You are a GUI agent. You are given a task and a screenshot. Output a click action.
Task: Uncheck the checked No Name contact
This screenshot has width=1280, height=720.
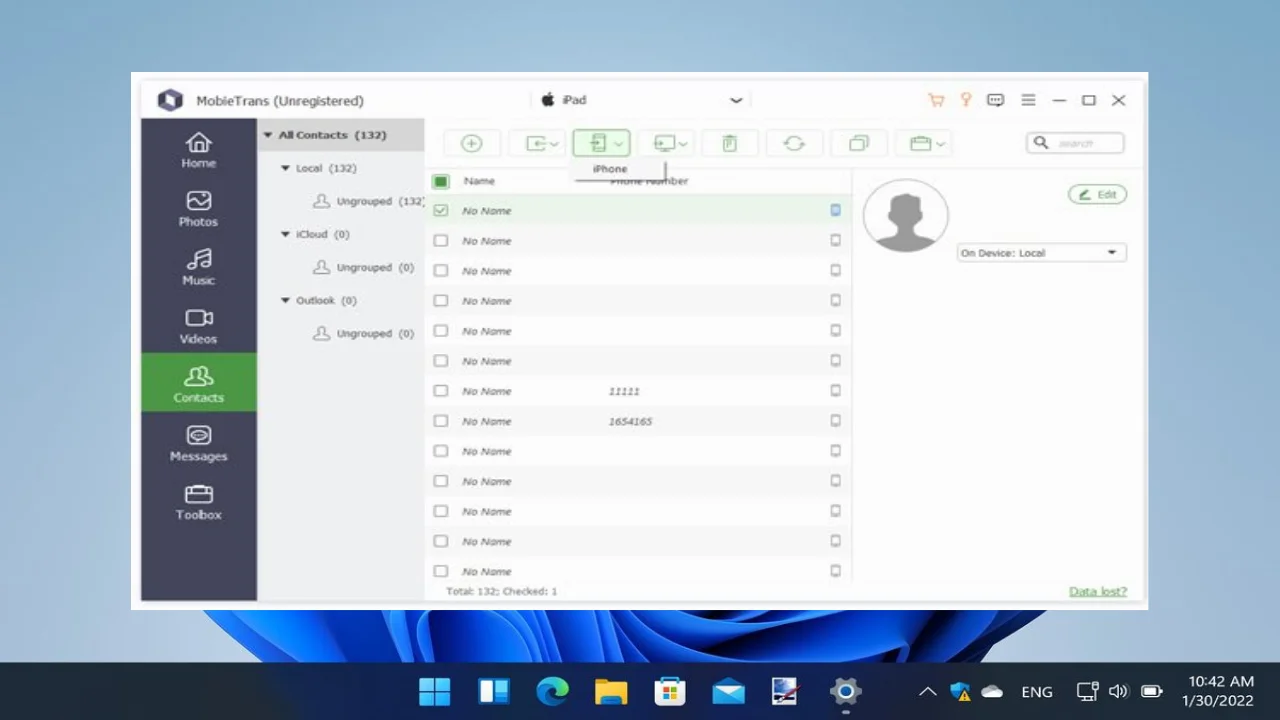[x=441, y=210]
